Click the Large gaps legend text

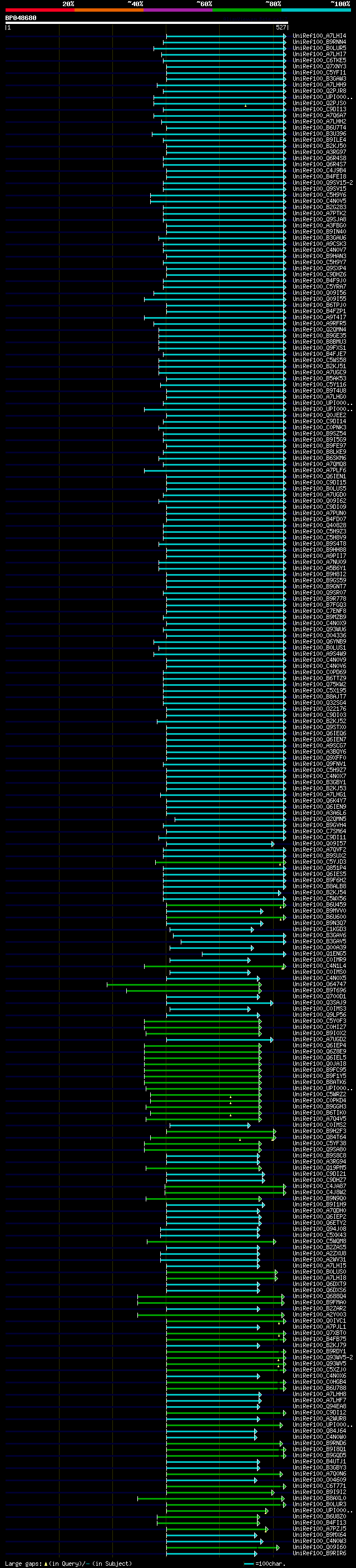68,1564
